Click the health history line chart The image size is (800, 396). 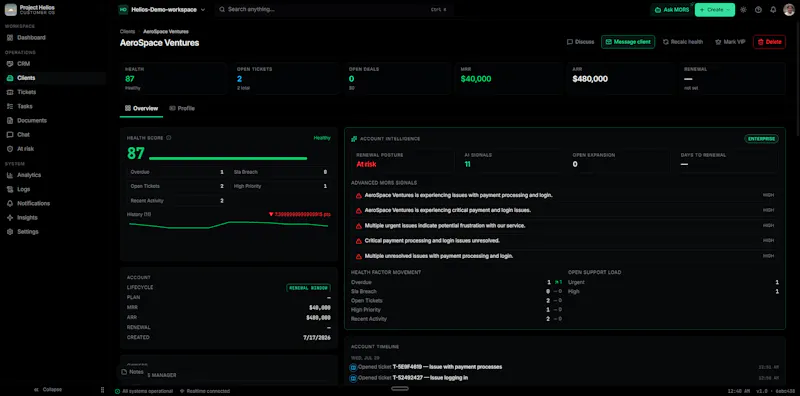[229, 225]
